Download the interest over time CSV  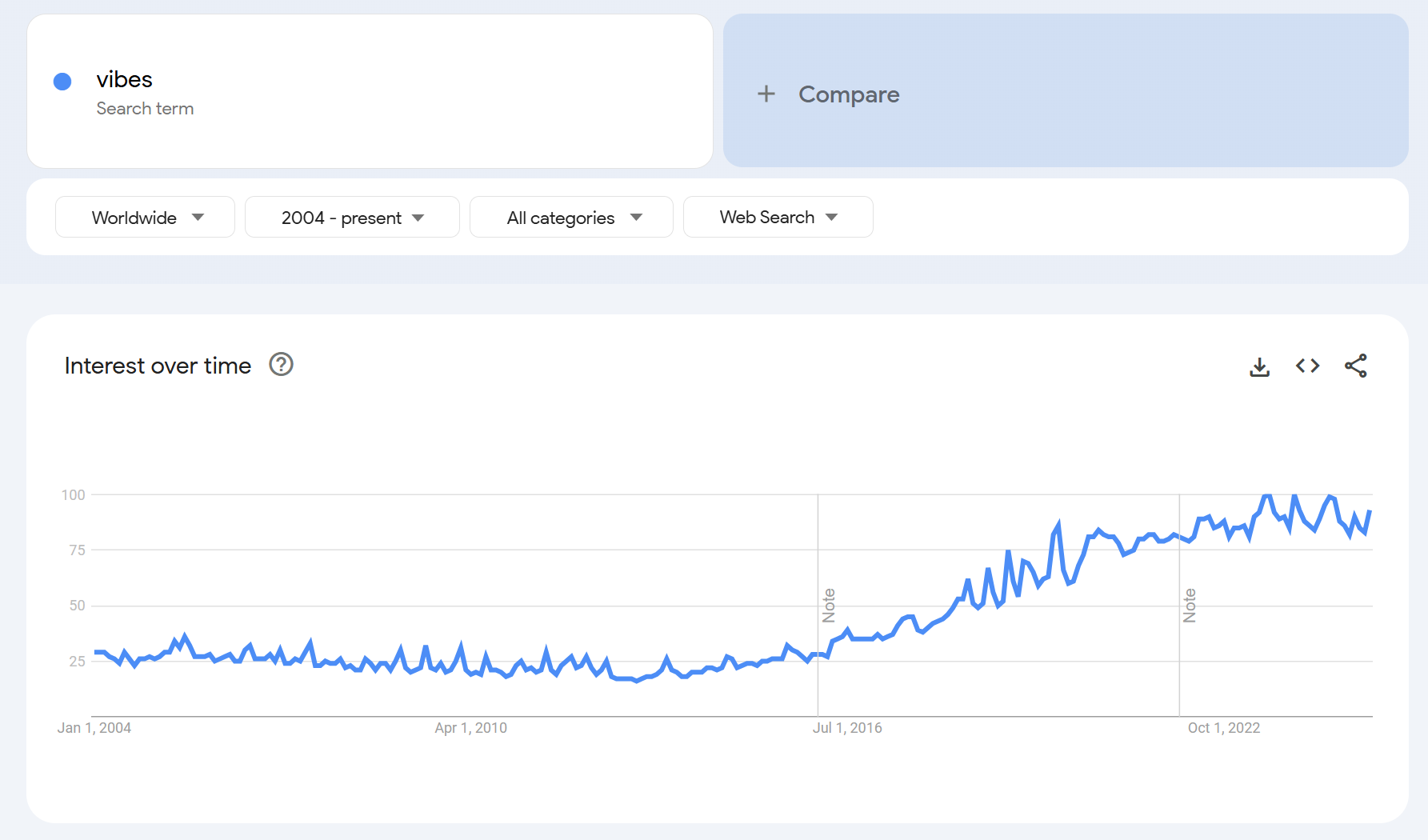click(x=1259, y=366)
